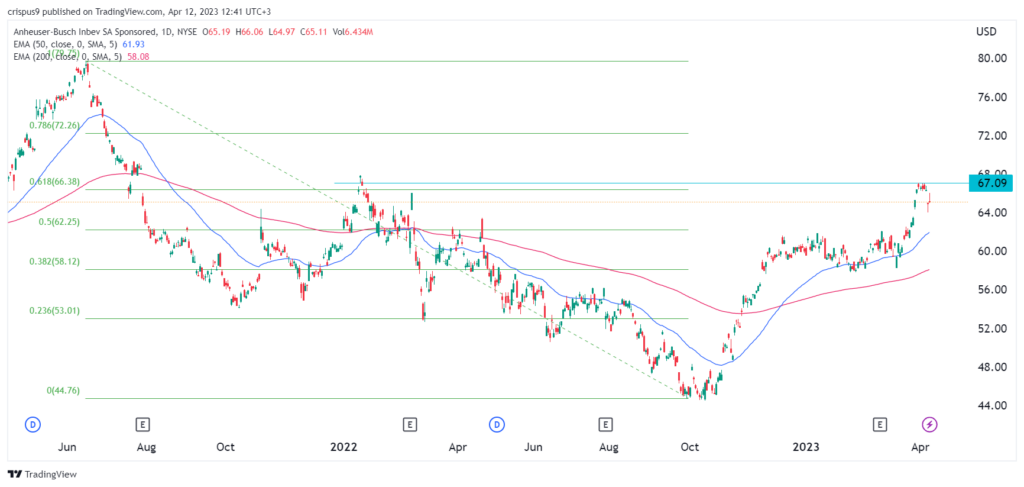This screenshot has width=1024, height=487.
Task: Click the '2022' year label on time axis
Action: click(344, 448)
